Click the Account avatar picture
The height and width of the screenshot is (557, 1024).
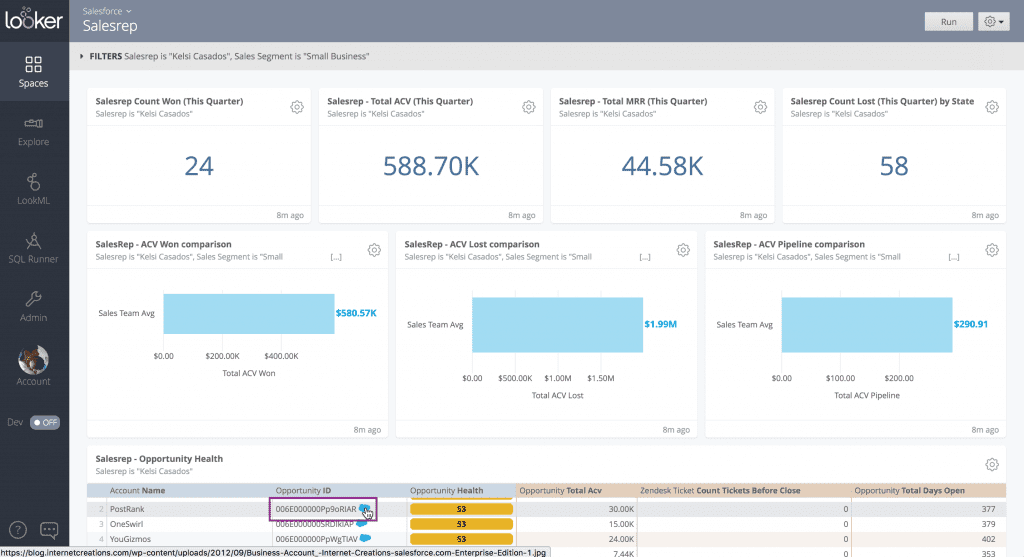tap(33, 360)
